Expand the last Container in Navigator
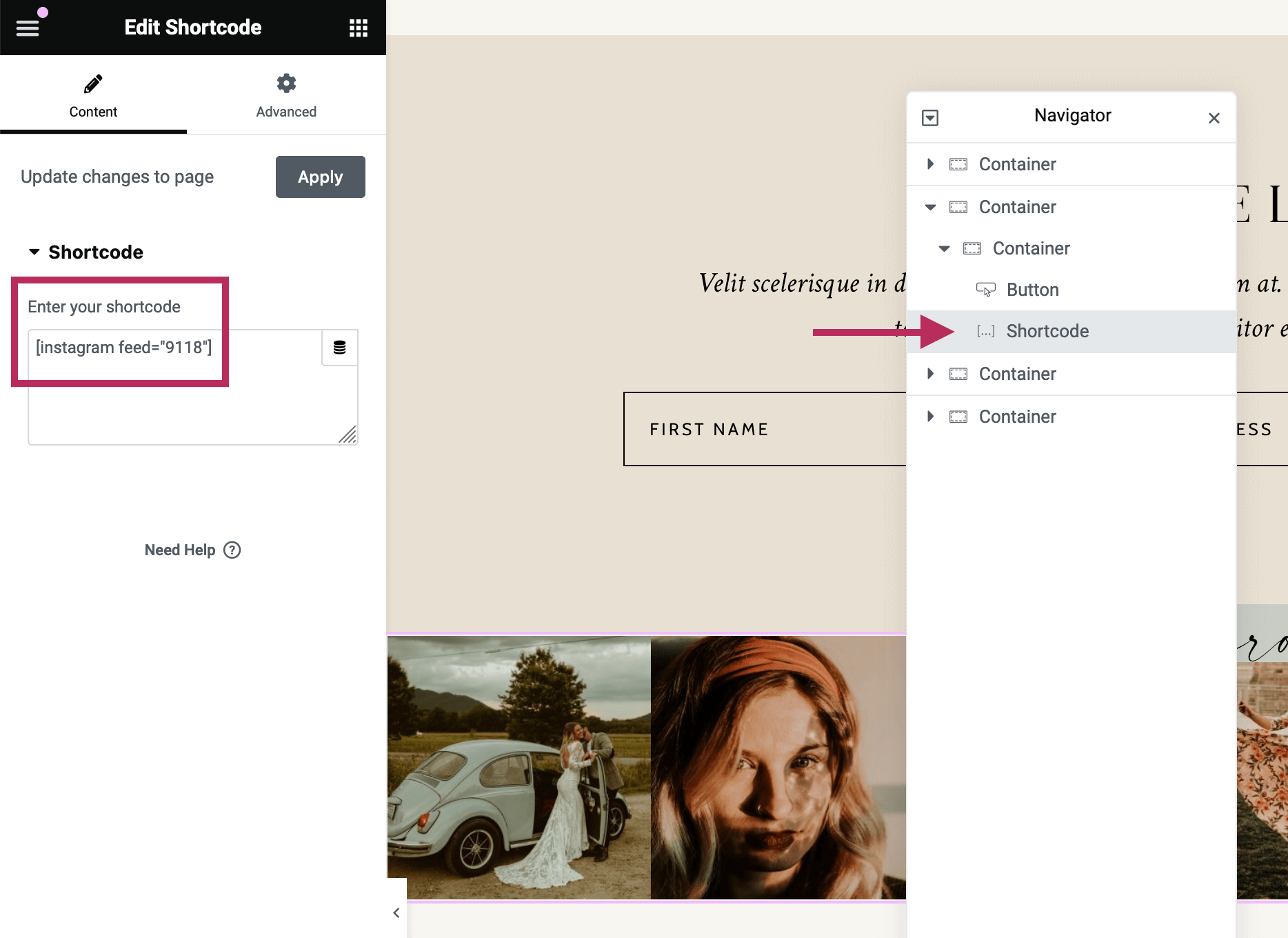Image resolution: width=1288 pixels, height=938 pixels. (x=930, y=417)
